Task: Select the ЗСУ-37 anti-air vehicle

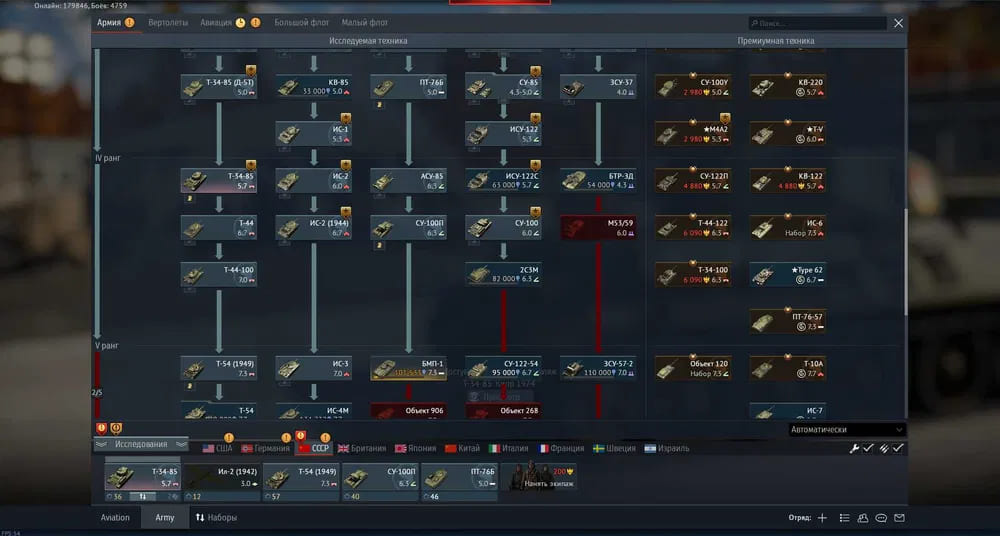Action: (x=598, y=87)
